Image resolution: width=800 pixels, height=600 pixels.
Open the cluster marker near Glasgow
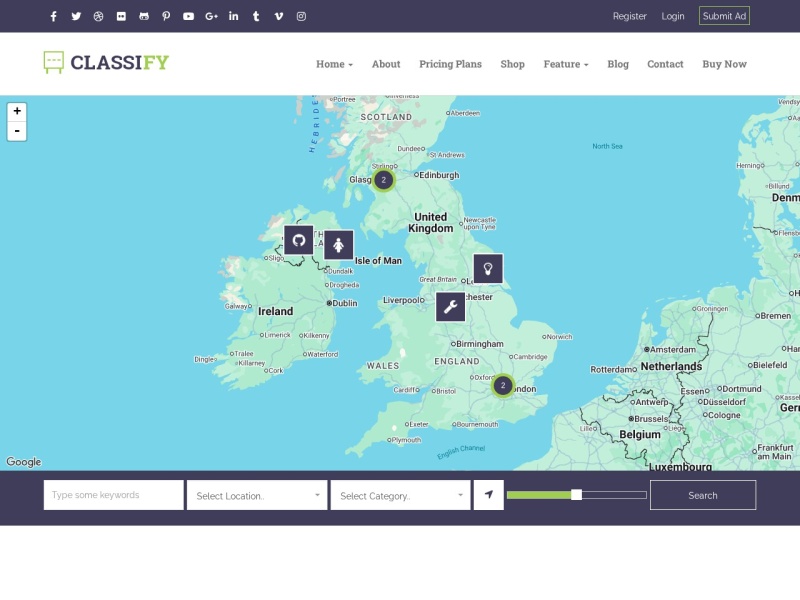click(384, 180)
